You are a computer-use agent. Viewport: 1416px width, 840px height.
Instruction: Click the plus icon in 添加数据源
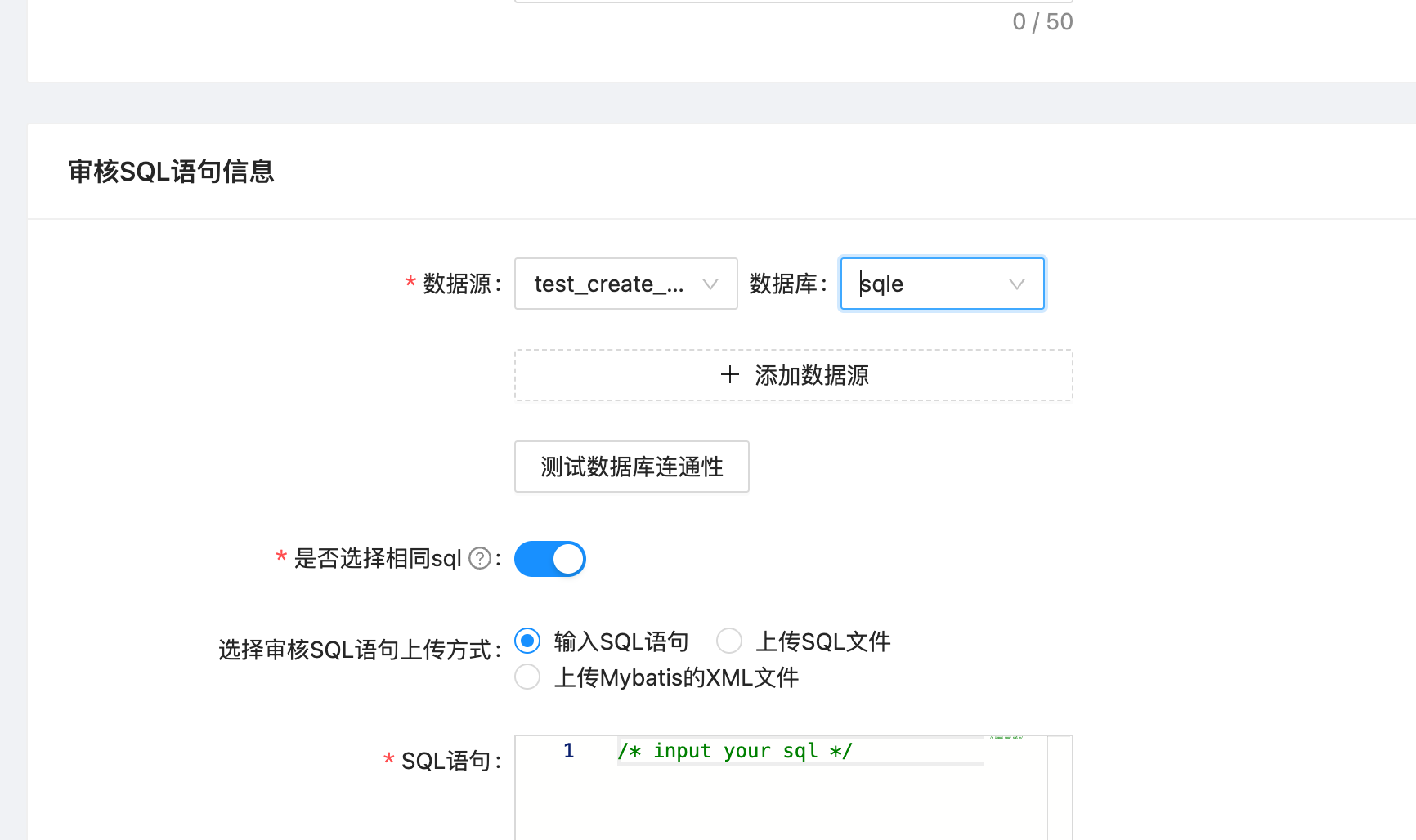[x=730, y=375]
